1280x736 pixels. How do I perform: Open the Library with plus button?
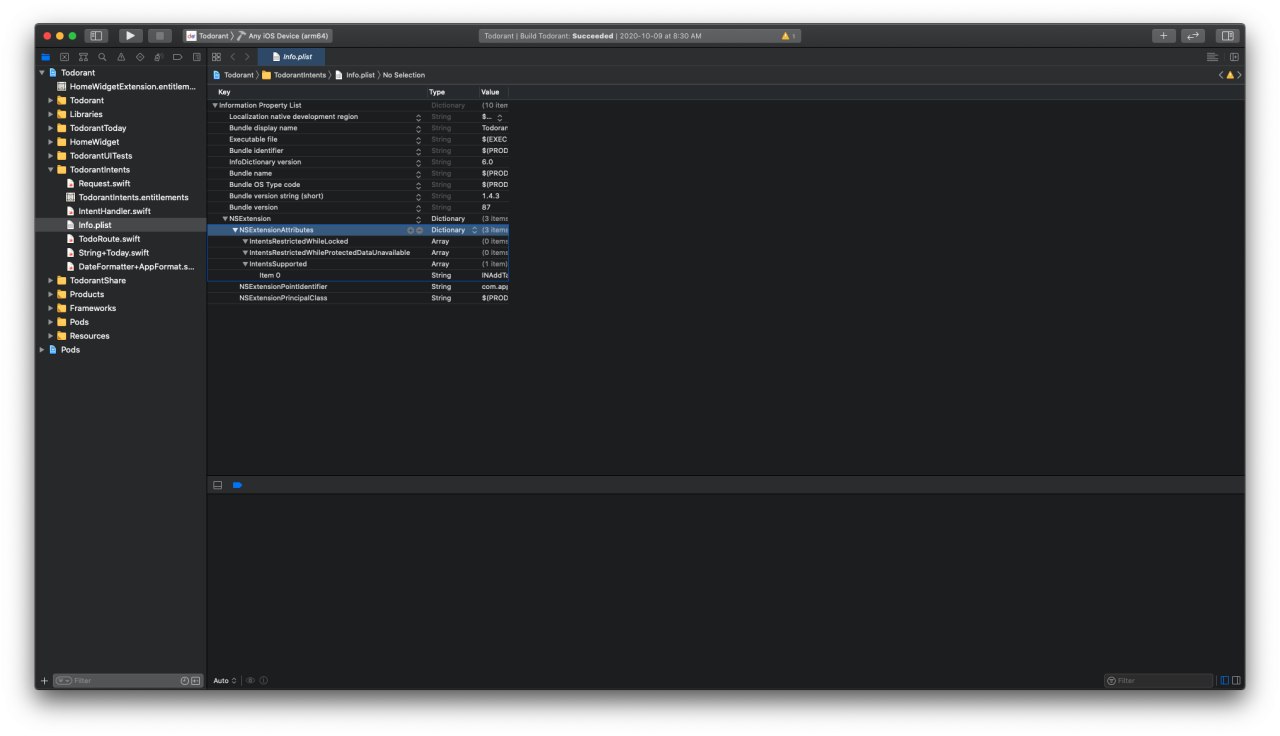tap(1164, 36)
